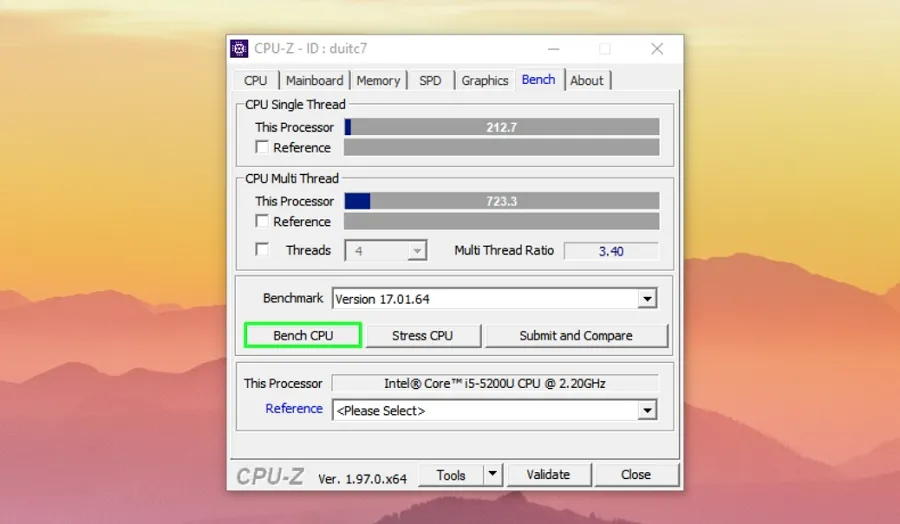The image size is (900, 524).
Task: Open the About tab
Action: coord(587,80)
